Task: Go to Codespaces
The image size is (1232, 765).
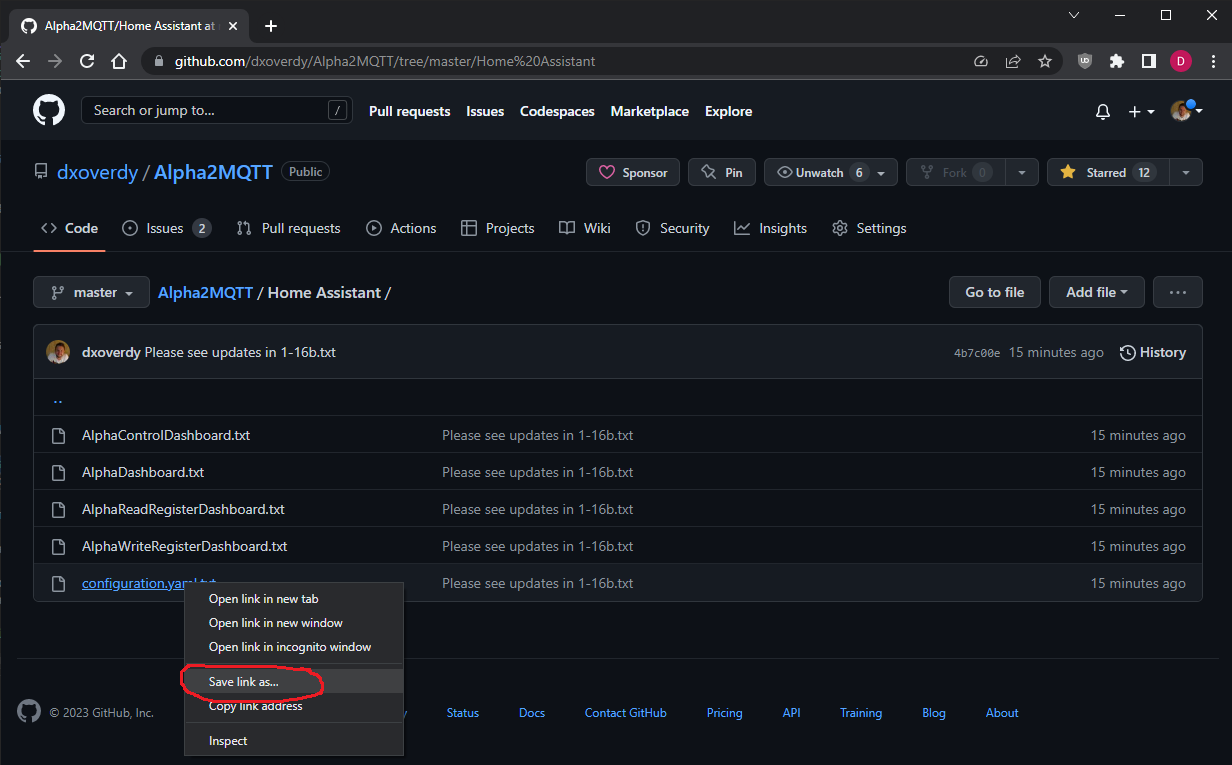Action: (557, 111)
